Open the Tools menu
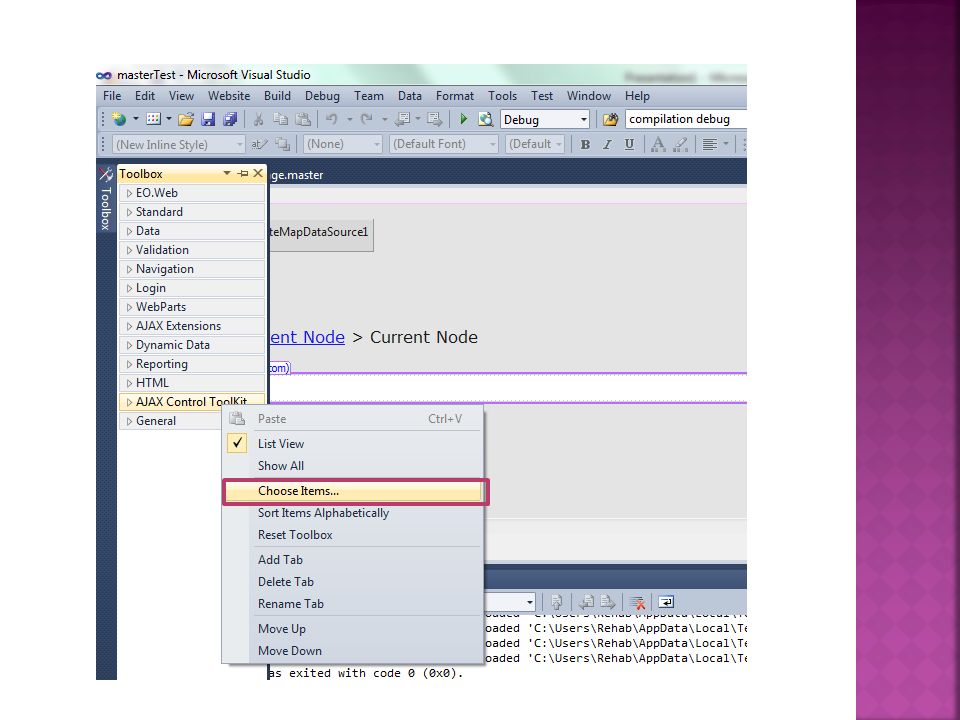Screen dimensions: 960x720 click(x=503, y=96)
